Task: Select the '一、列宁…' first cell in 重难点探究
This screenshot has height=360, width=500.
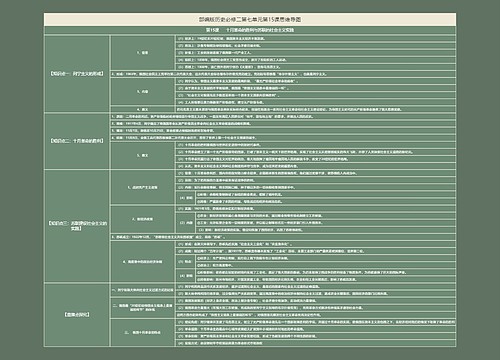Action: [x=143, y=290]
